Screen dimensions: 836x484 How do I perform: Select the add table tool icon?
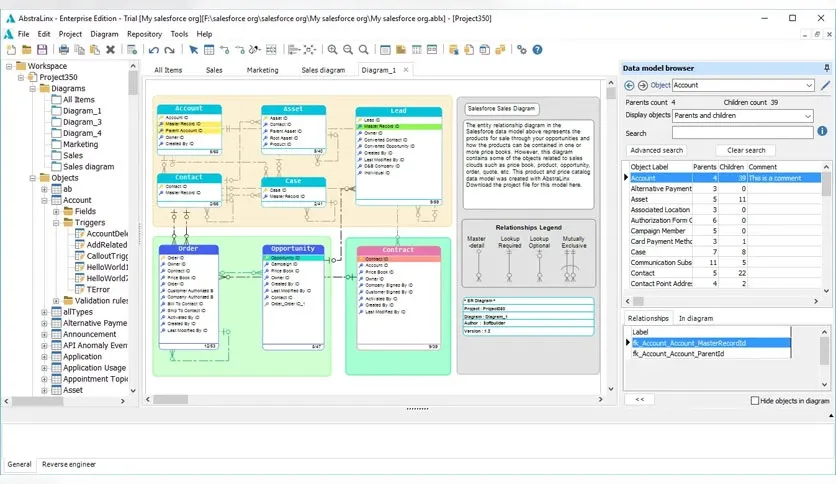(209, 50)
